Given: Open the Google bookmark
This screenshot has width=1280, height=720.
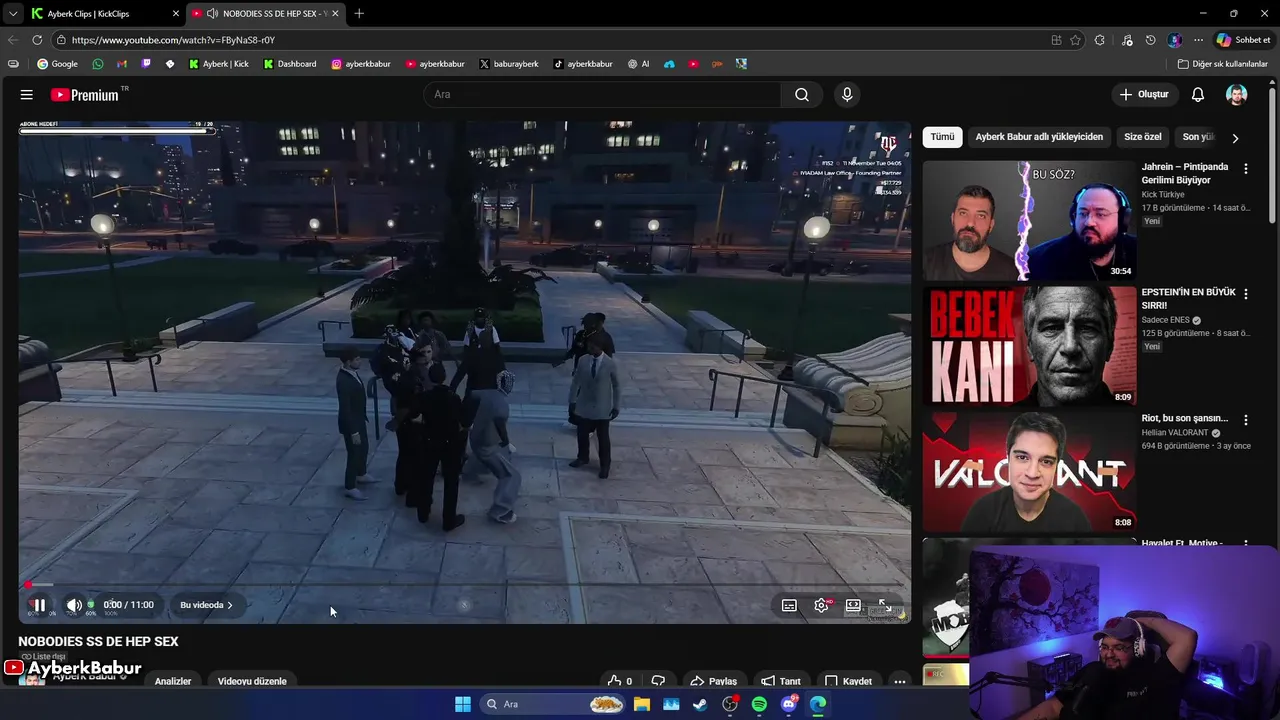Looking at the screenshot, I should (x=57, y=64).
